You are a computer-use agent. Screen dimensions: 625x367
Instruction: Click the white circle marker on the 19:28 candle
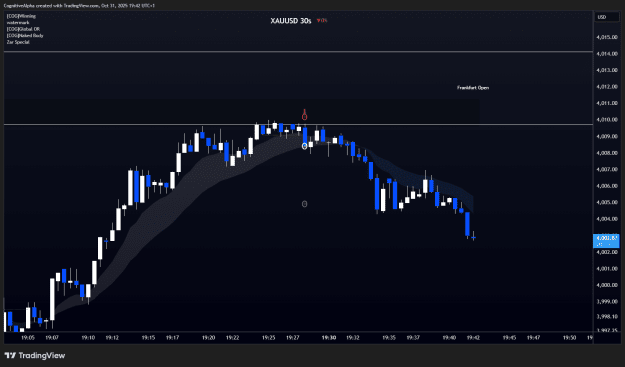[305, 146]
